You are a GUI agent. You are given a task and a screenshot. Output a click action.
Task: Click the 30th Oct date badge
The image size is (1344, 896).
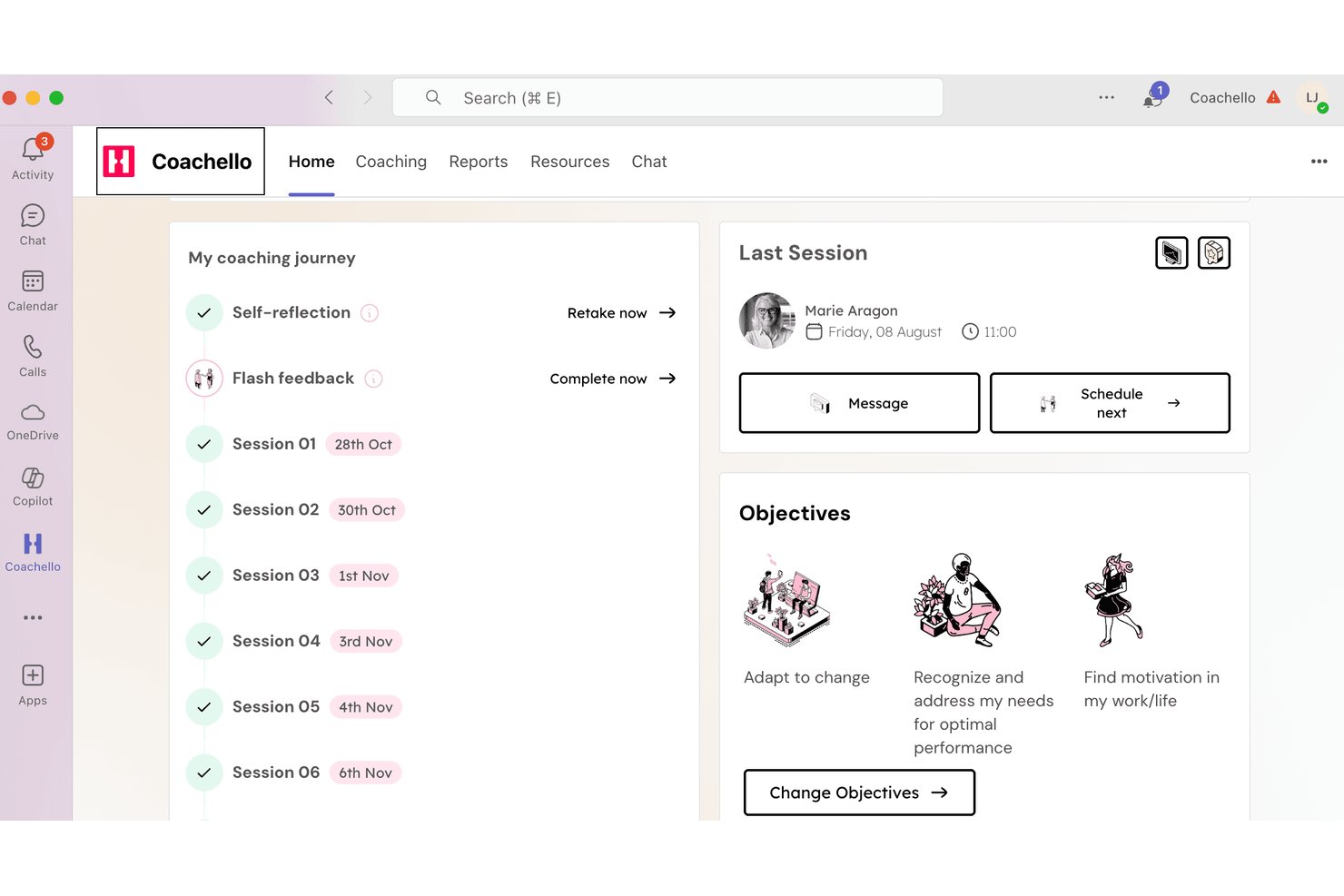click(x=367, y=510)
